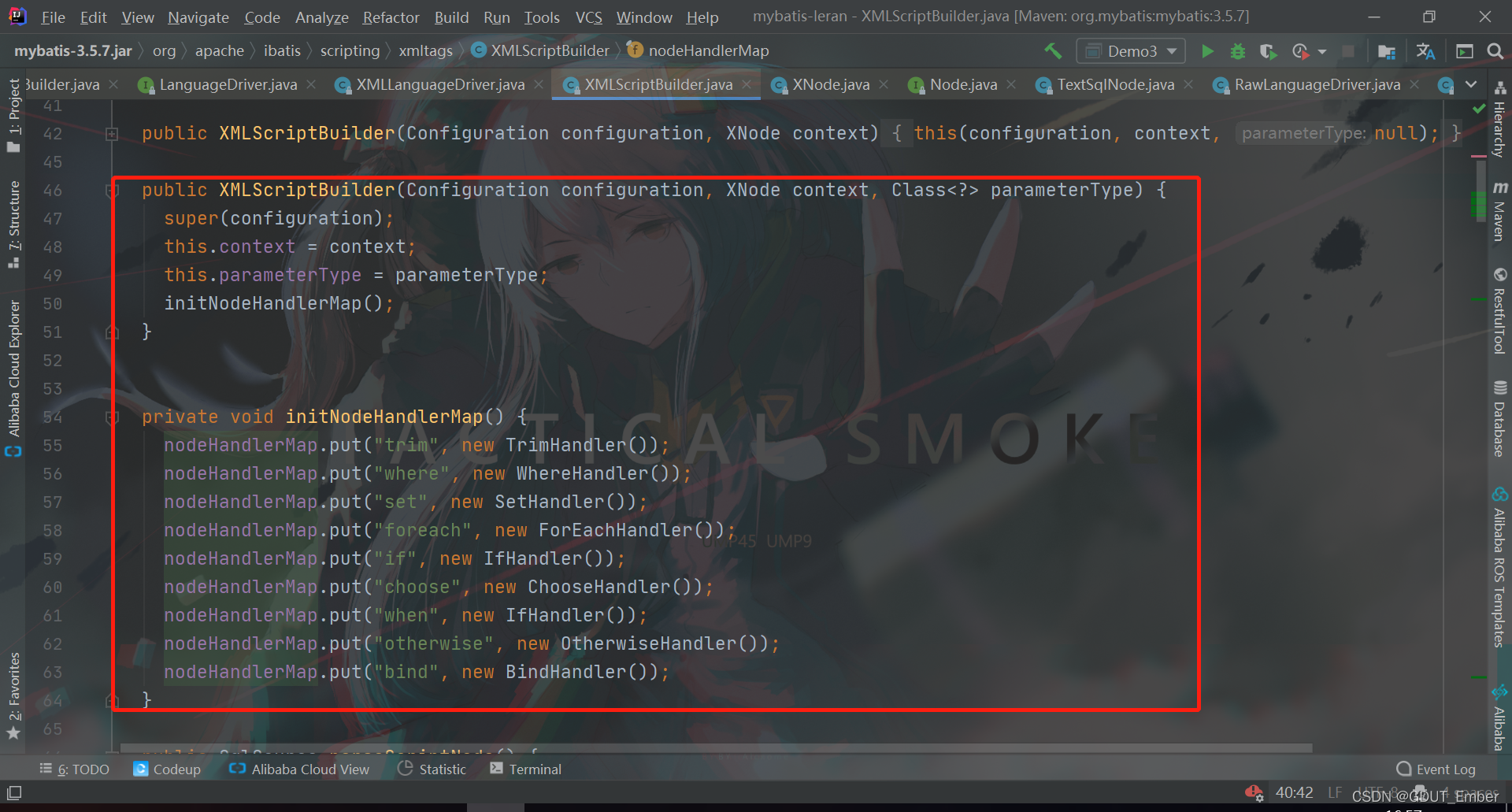This screenshot has height=812, width=1512.
Task: Switch to RawLanguageDriver.java tab
Action: click(x=1317, y=84)
